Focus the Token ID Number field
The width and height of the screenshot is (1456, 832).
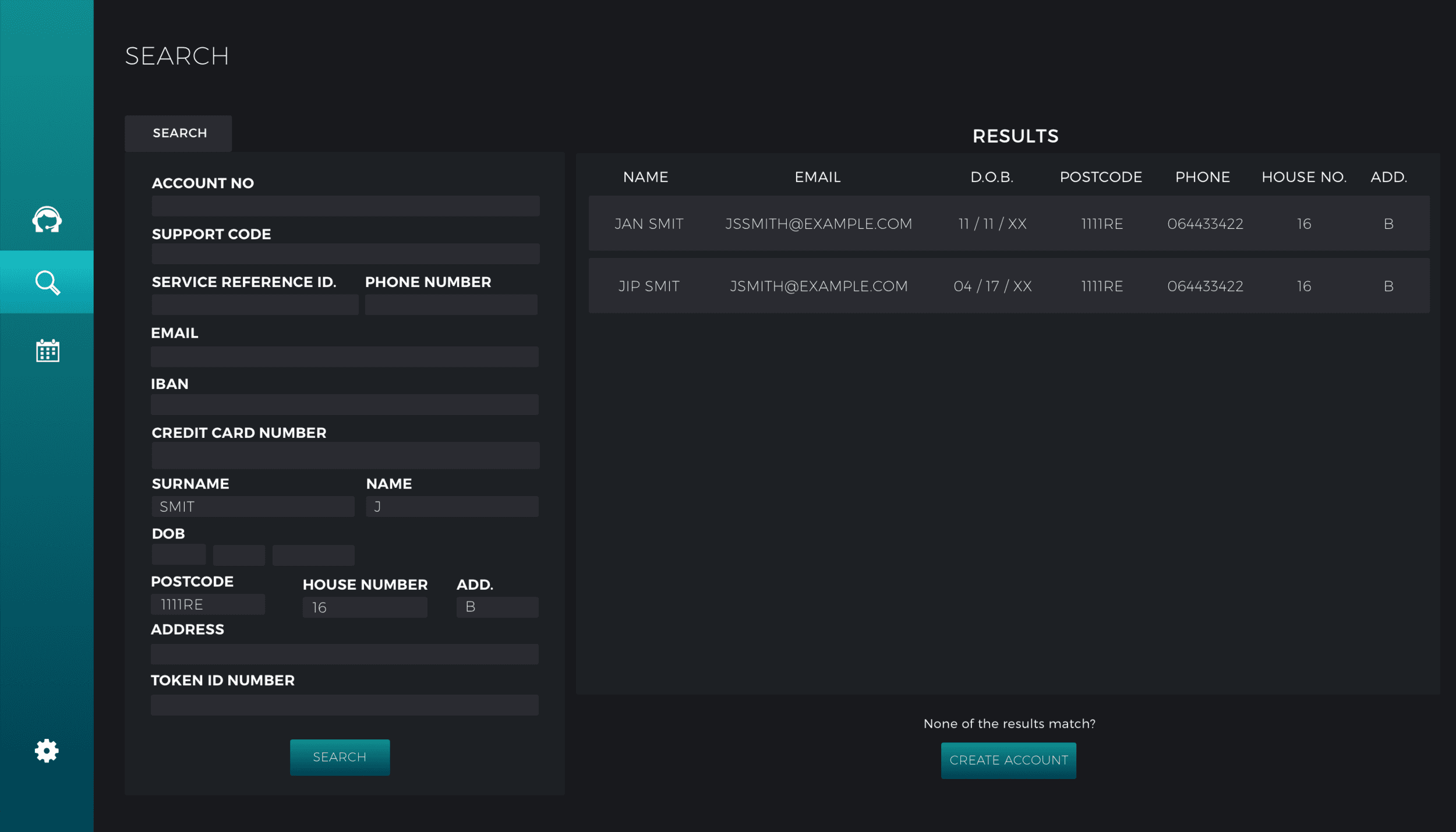click(344, 705)
